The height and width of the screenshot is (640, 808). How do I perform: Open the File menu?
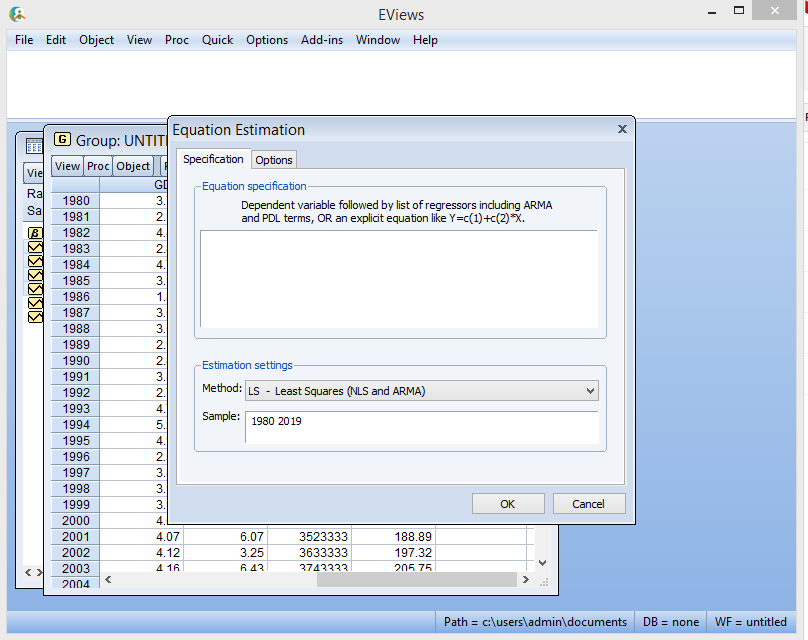click(24, 40)
